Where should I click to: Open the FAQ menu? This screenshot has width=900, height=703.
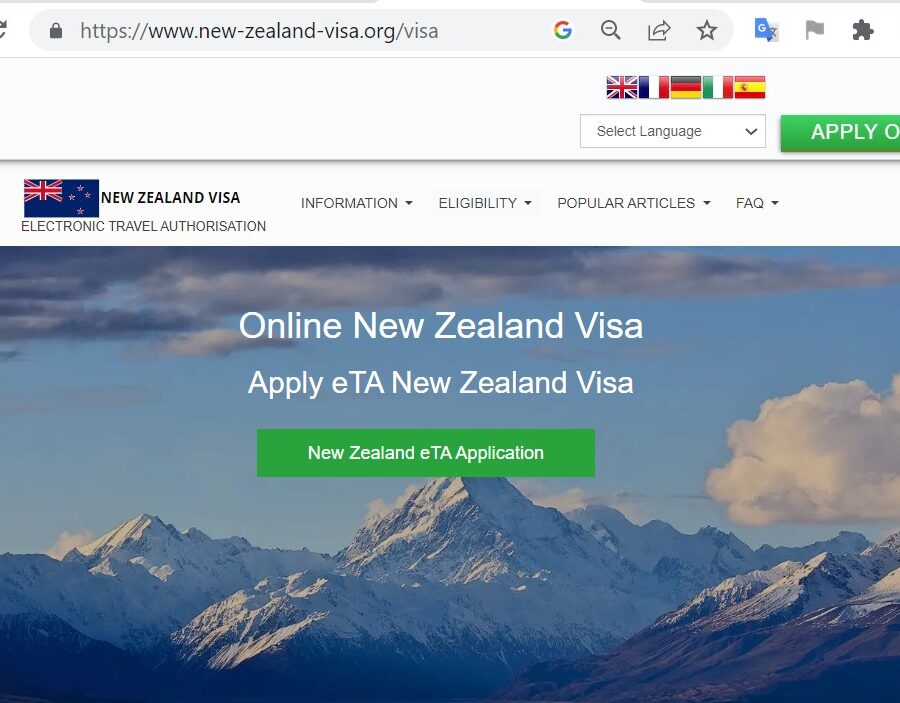click(x=757, y=203)
